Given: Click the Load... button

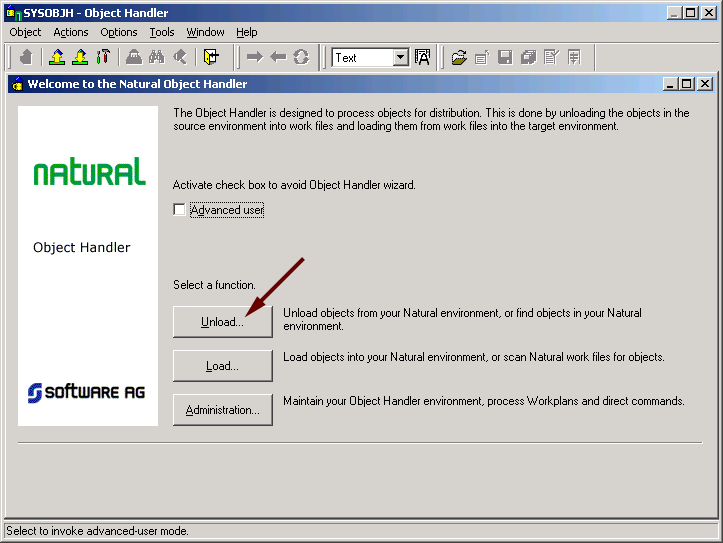Looking at the screenshot, I should click(223, 366).
